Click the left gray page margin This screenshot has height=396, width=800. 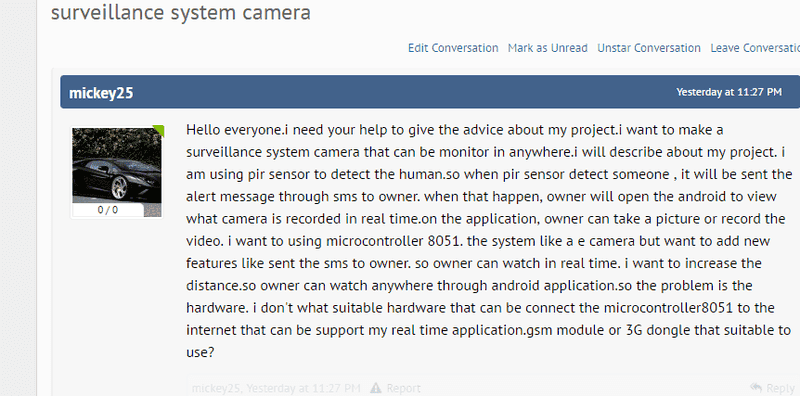18,198
